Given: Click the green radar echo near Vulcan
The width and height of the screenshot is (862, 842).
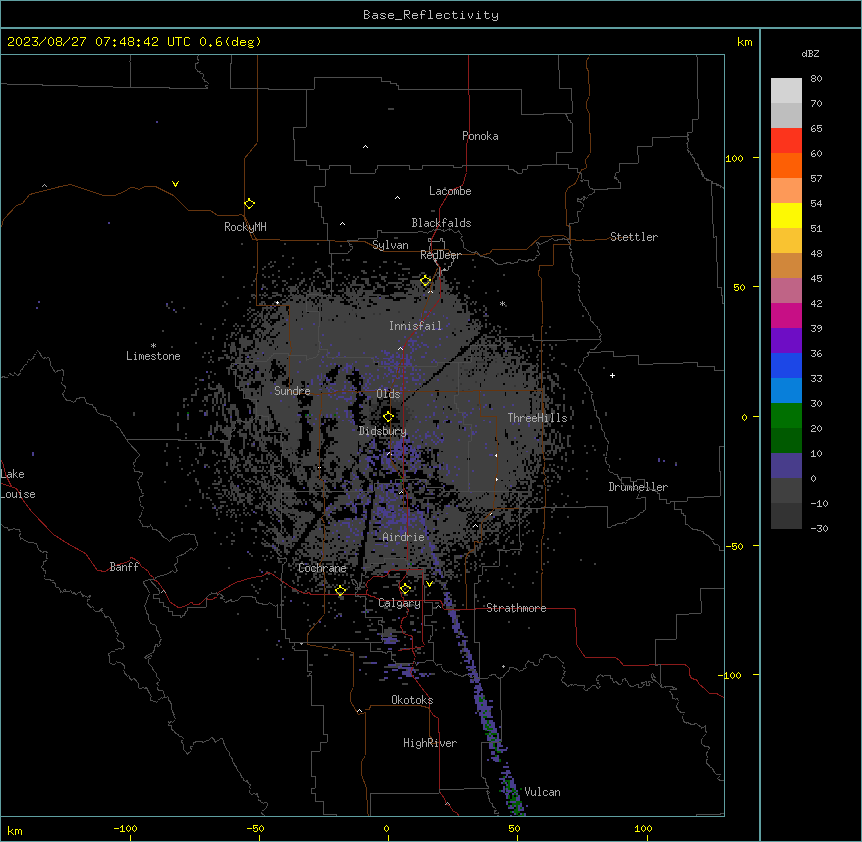Looking at the screenshot, I should pyautogui.click(x=513, y=795).
